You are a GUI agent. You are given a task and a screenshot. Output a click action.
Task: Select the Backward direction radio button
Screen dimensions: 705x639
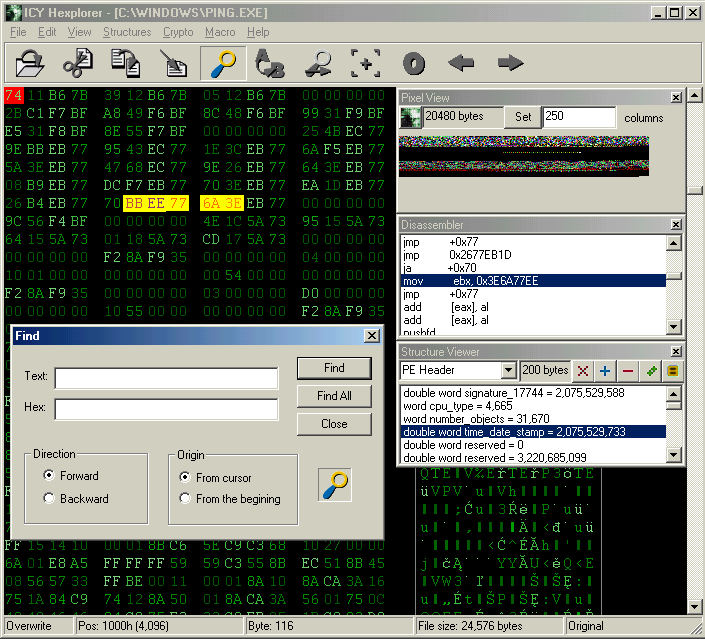point(49,498)
